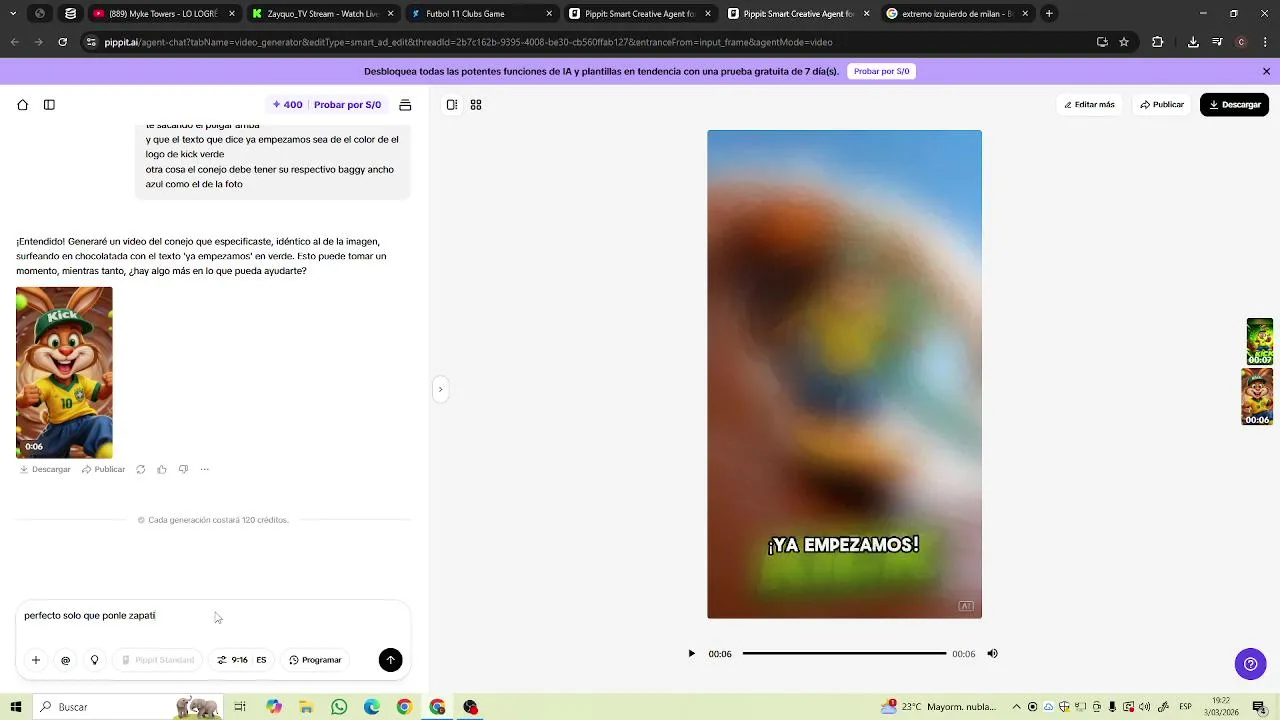Open the Windows Start menu

point(16,707)
